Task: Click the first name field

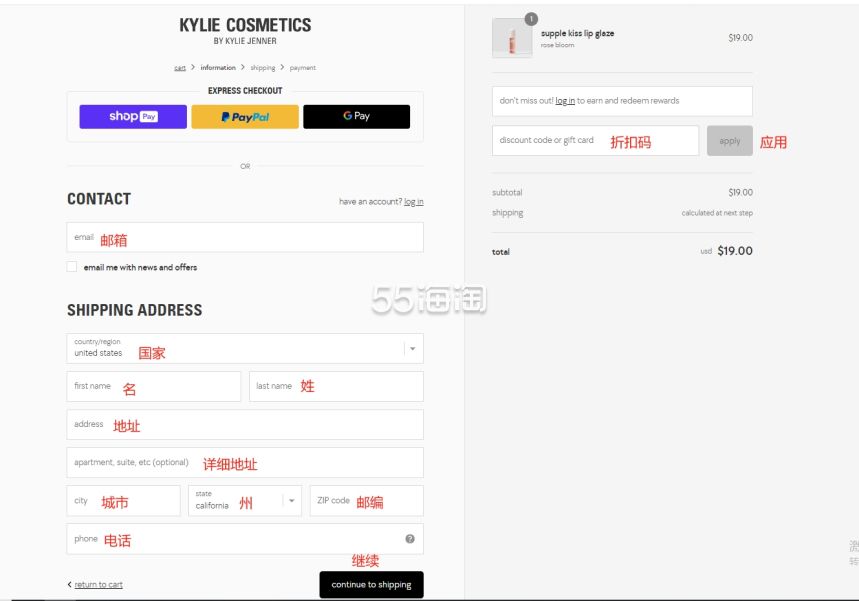Action: [153, 386]
